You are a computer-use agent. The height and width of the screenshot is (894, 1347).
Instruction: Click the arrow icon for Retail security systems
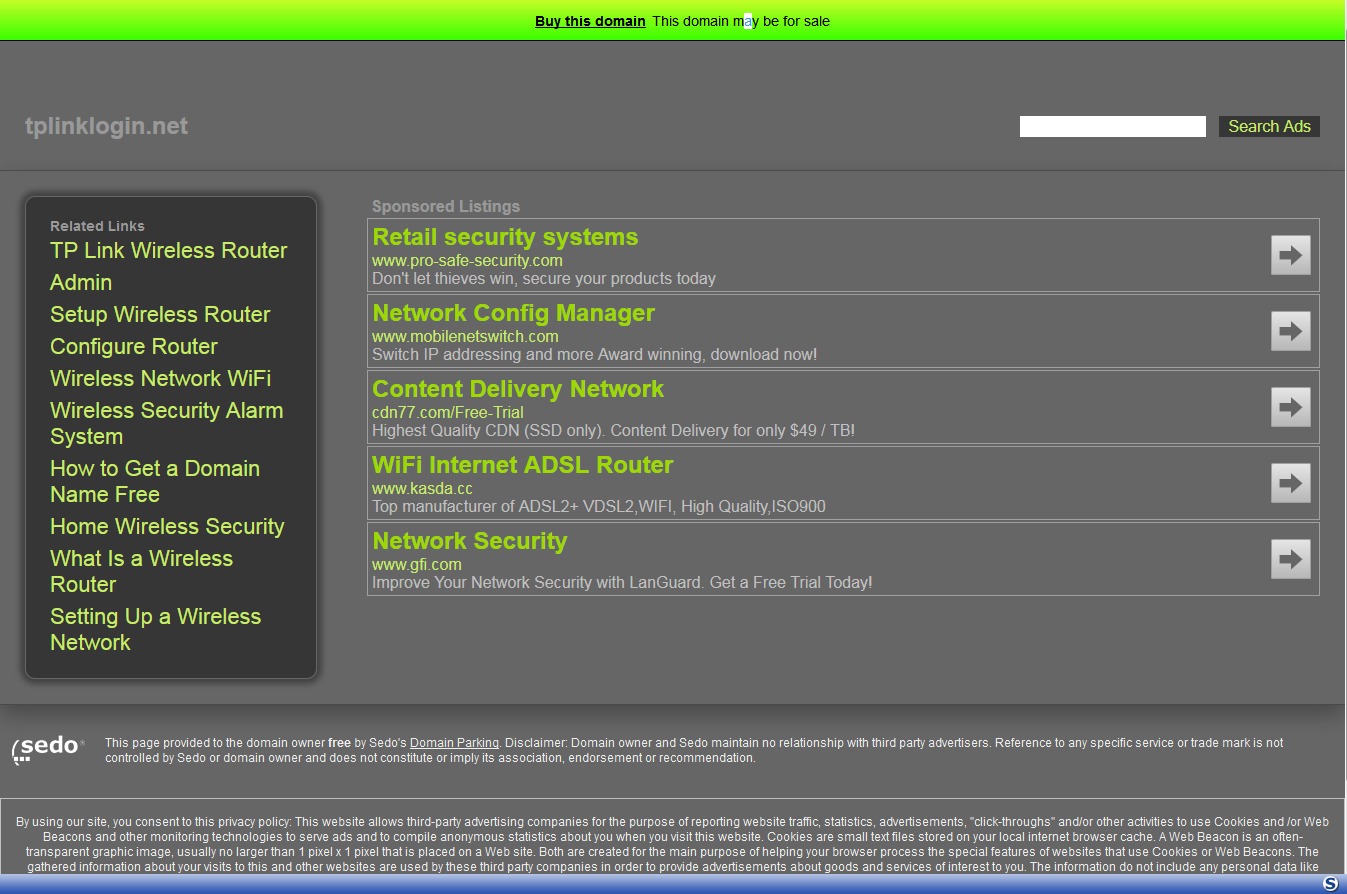coord(1290,255)
